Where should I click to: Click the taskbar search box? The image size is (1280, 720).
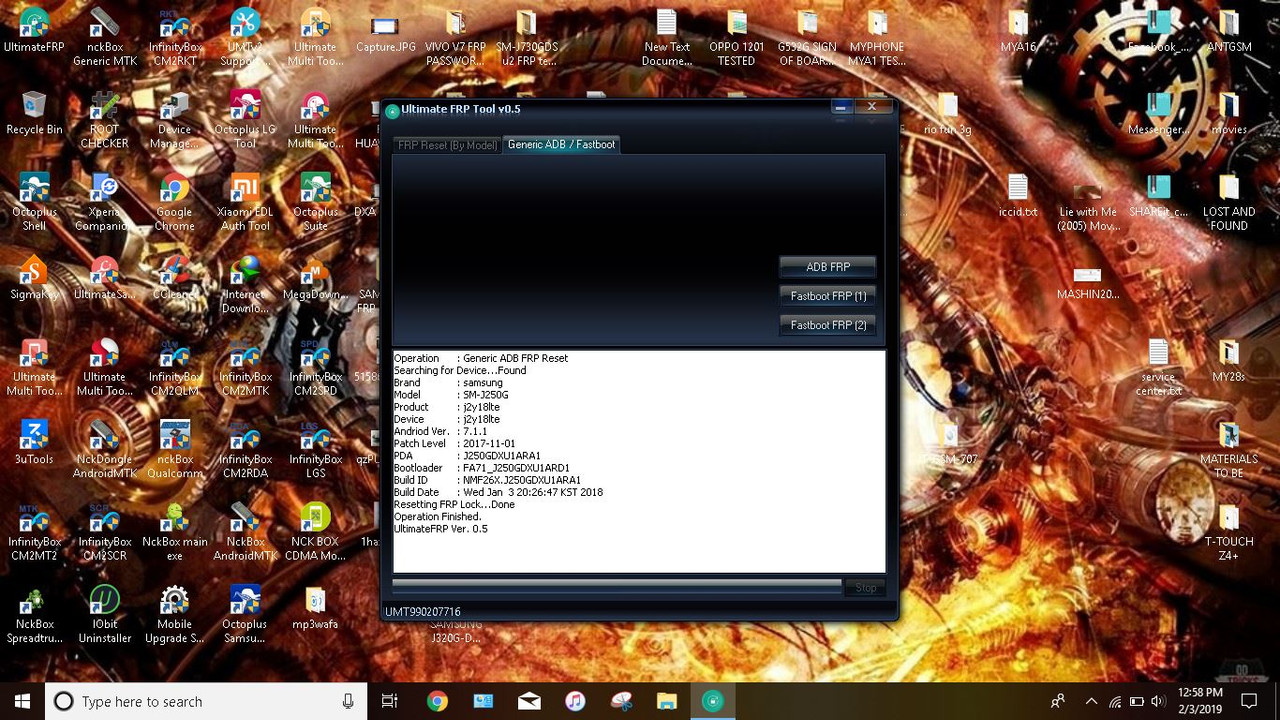pyautogui.click(x=205, y=701)
